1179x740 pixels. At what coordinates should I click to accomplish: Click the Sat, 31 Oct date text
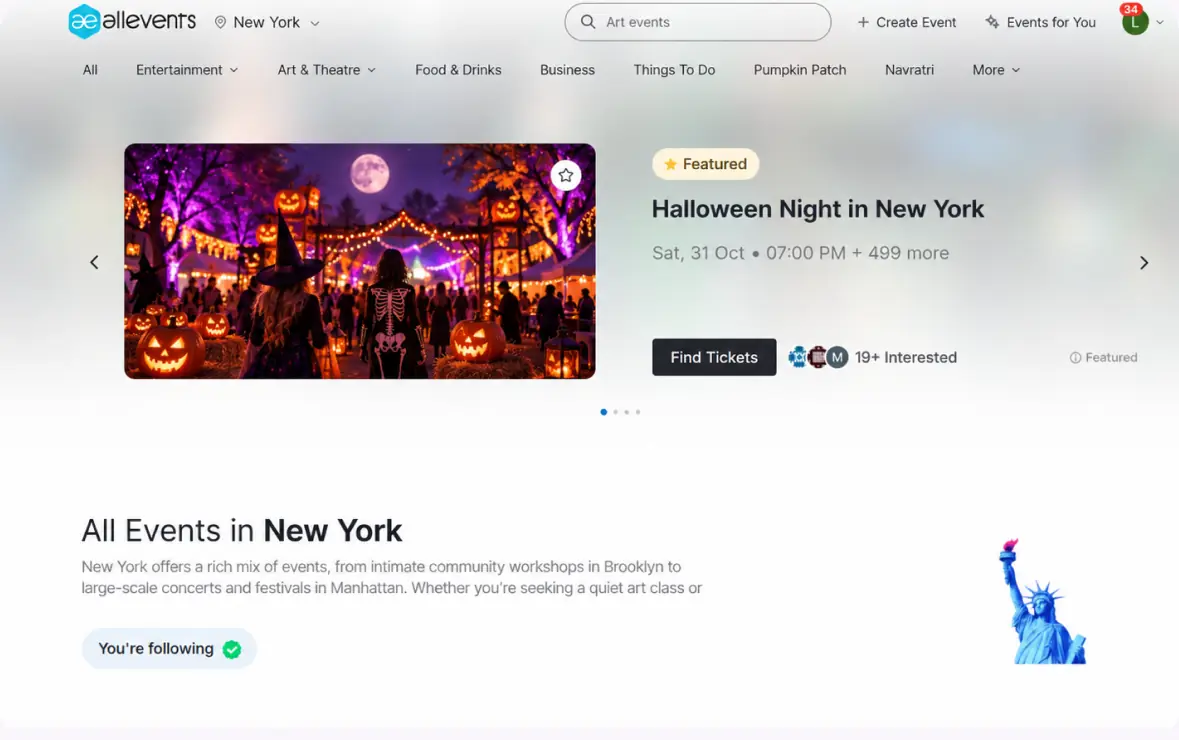click(698, 253)
